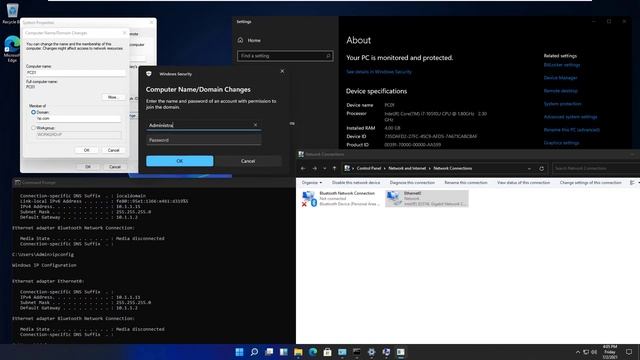Open the Recycle Bin desktop icon

pyautogui.click(x=12, y=12)
